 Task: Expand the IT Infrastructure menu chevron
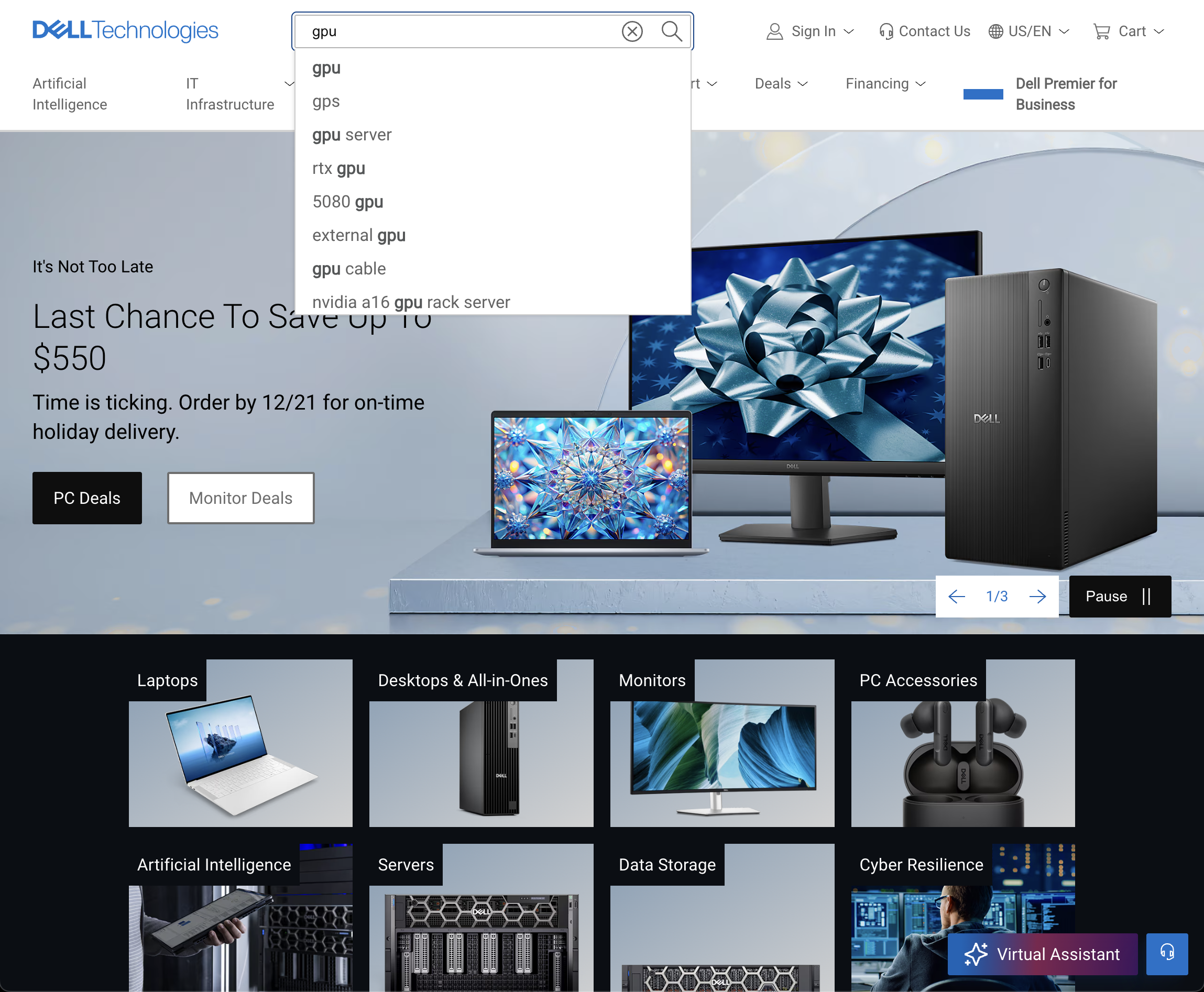pyautogui.click(x=289, y=83)
